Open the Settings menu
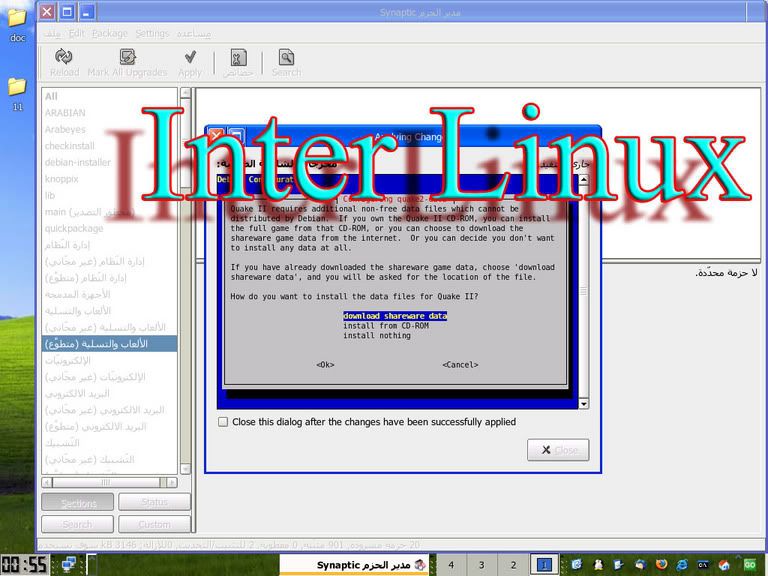This screenshot has height=576, width=768. click(152, 33)
